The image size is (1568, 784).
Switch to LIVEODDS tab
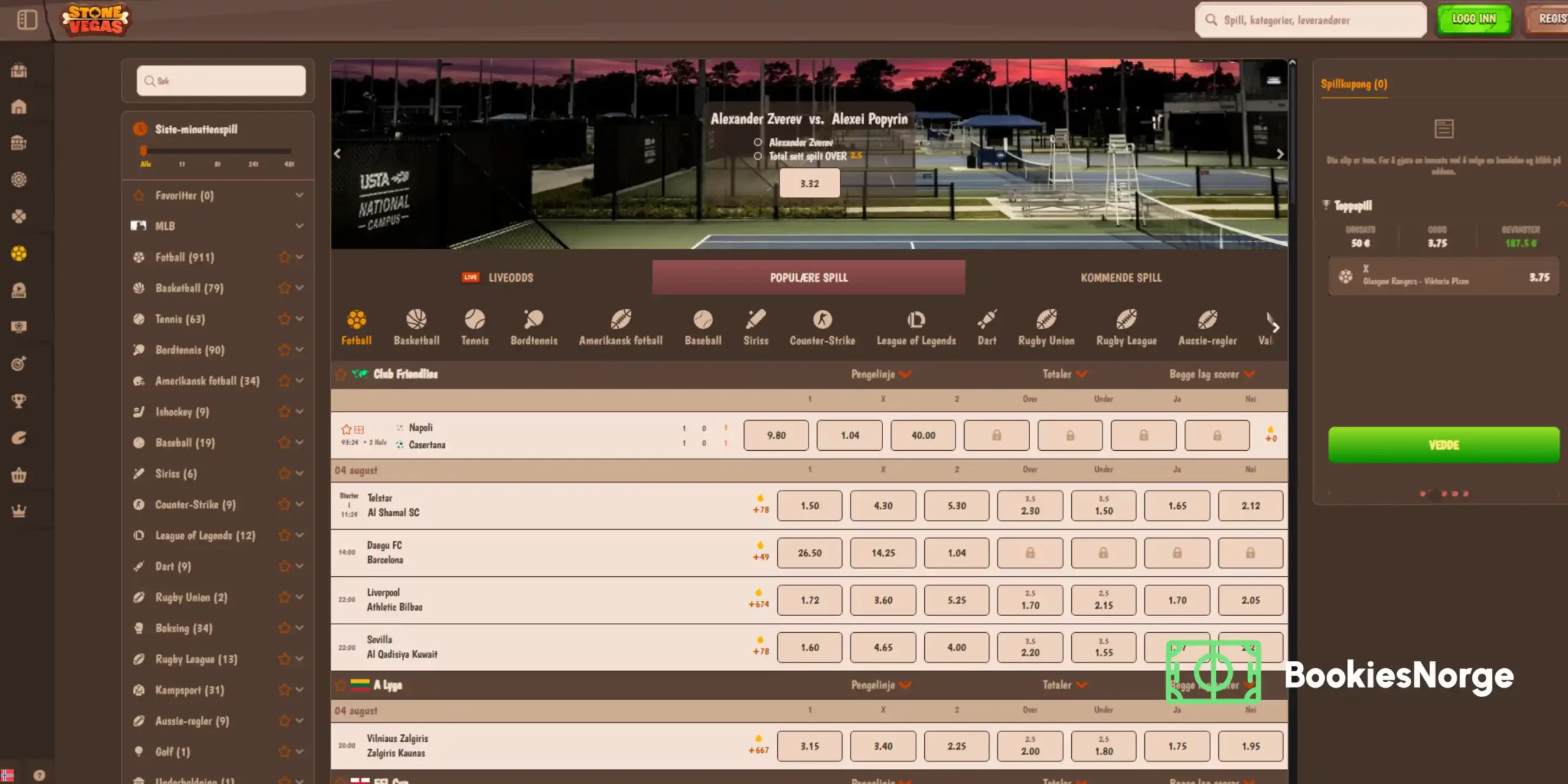[497, 277]
